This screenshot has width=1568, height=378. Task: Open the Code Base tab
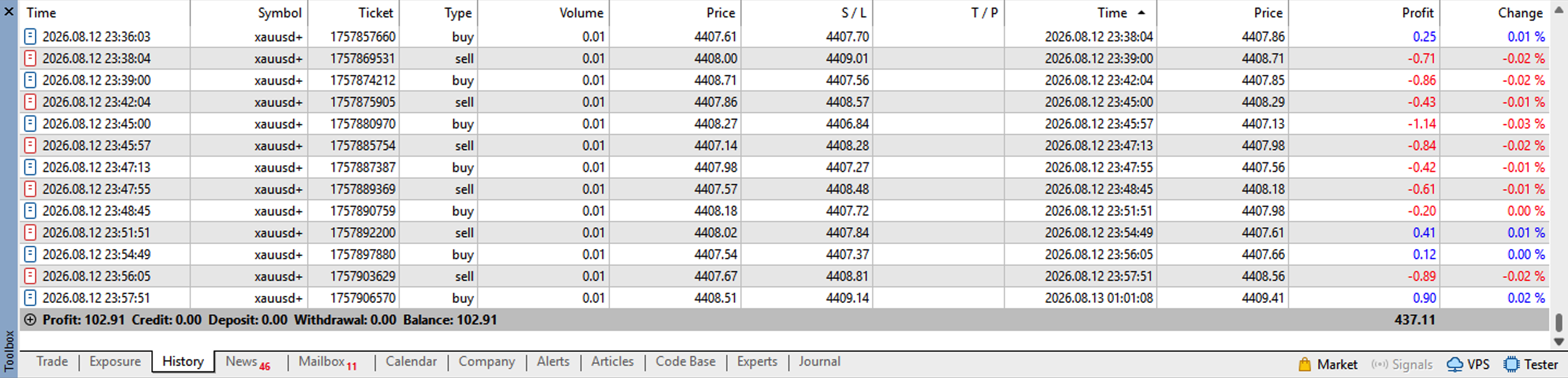coord(685,362)
